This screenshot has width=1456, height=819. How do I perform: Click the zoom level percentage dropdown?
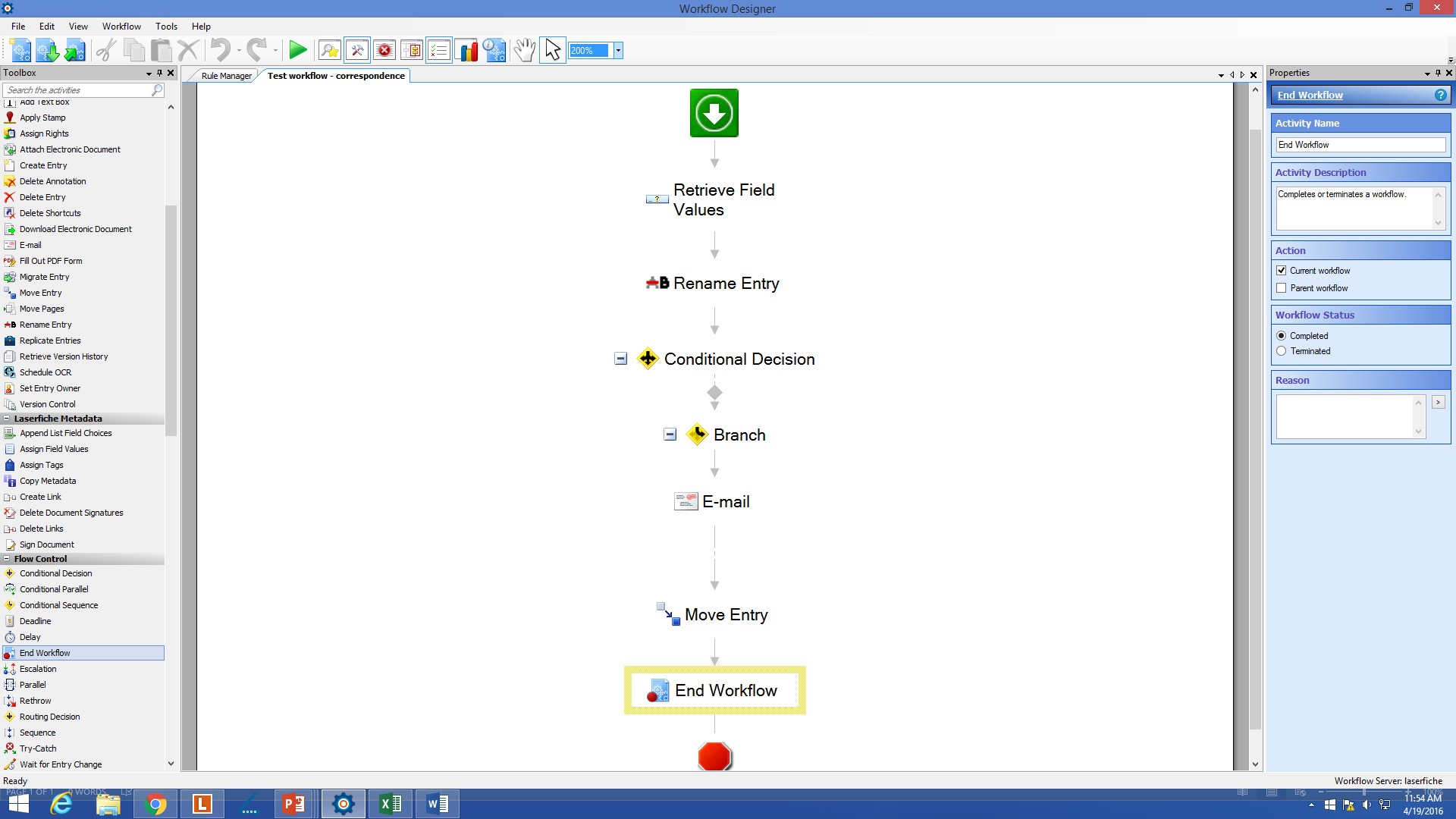coord(618,50)
